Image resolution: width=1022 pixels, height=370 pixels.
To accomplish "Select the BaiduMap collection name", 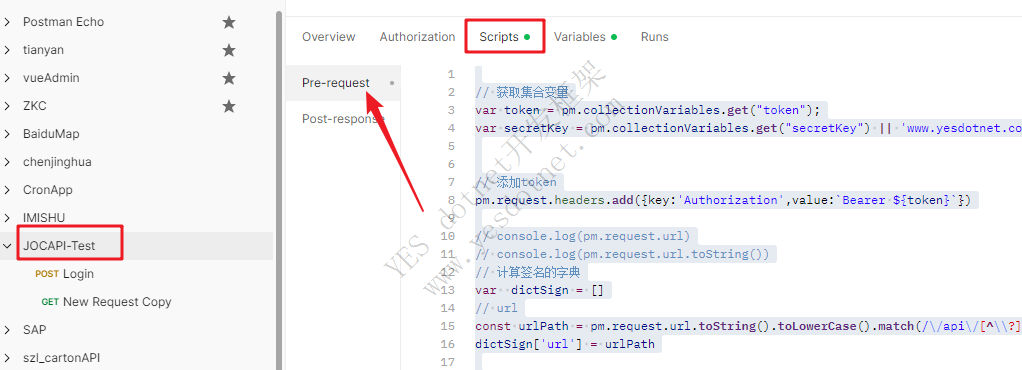I will tap(51, 134).
